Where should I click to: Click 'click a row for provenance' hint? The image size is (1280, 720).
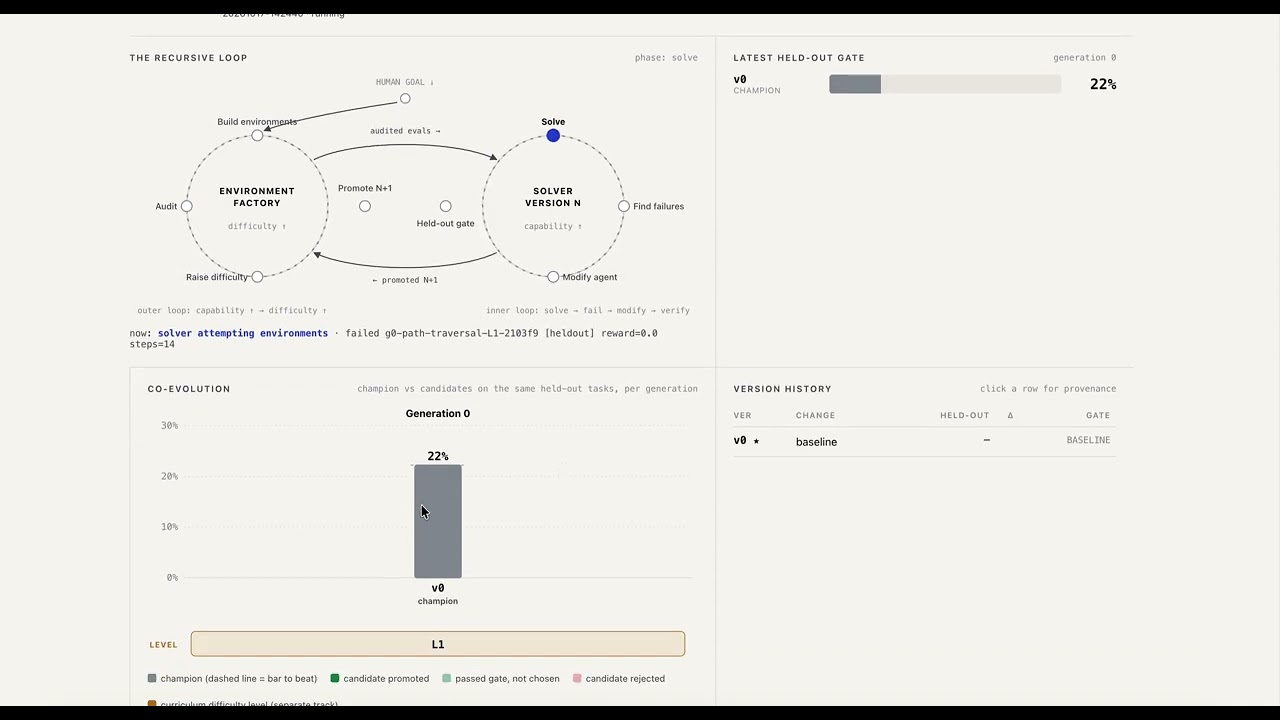click(x=1048, y=389)
